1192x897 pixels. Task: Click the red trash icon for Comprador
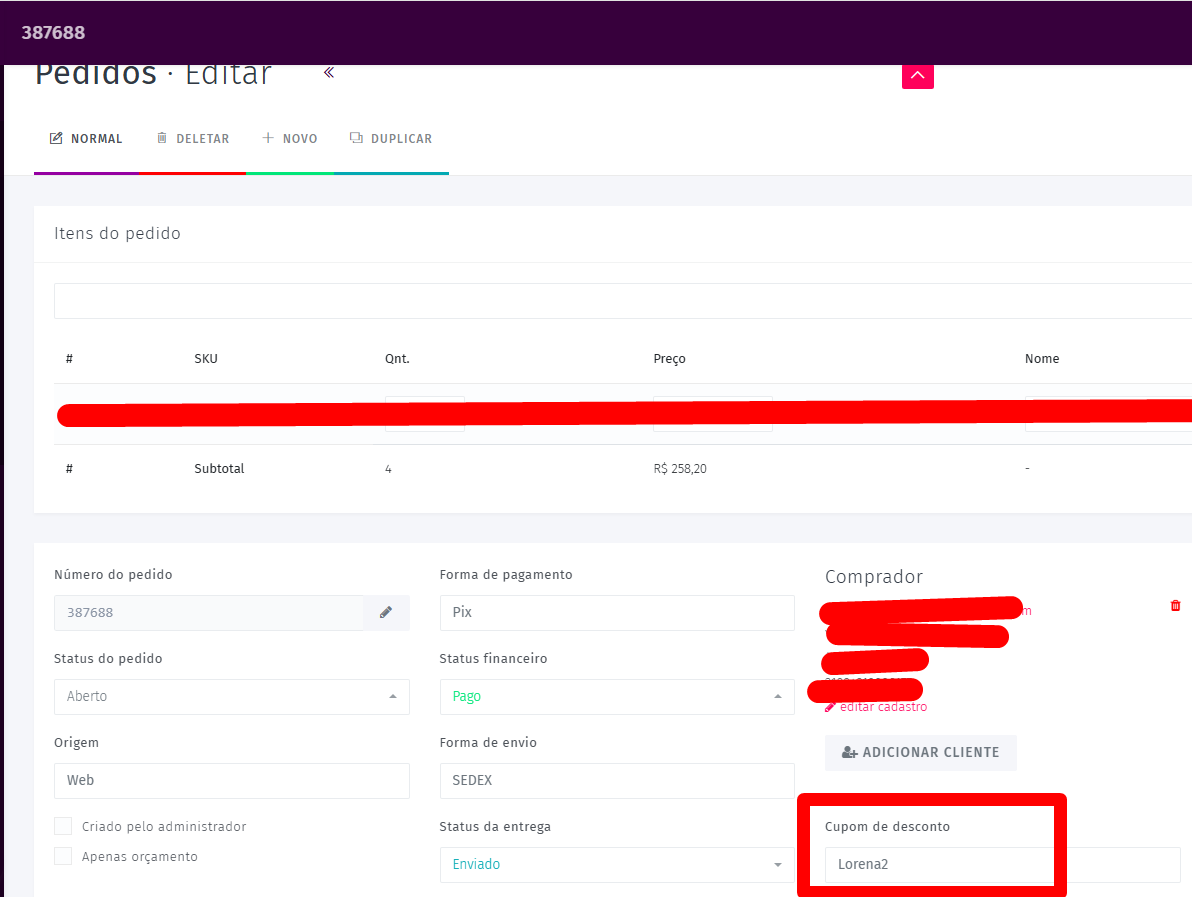coord(1175,605)
